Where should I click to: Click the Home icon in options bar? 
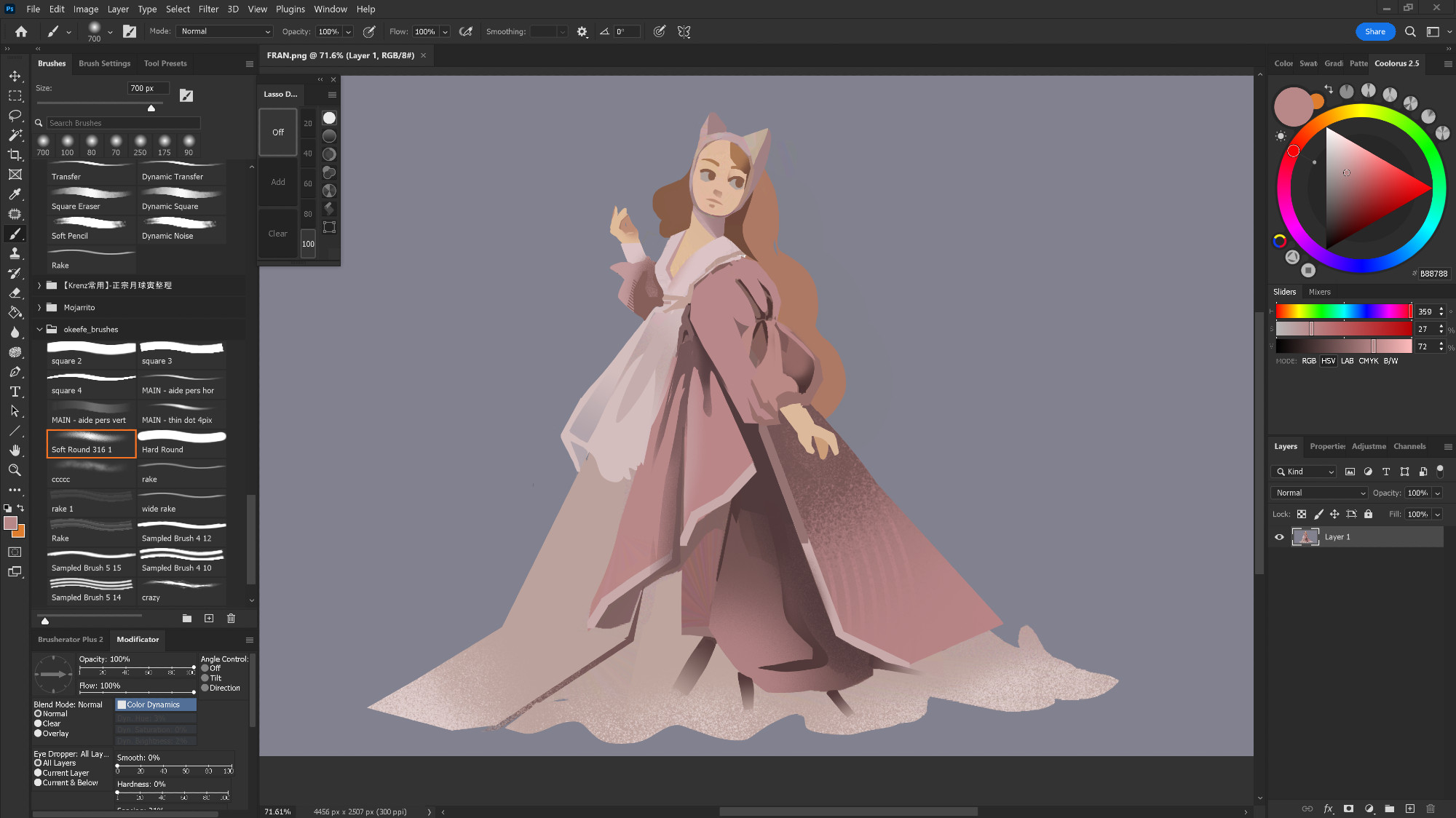(x=21, y=31)
